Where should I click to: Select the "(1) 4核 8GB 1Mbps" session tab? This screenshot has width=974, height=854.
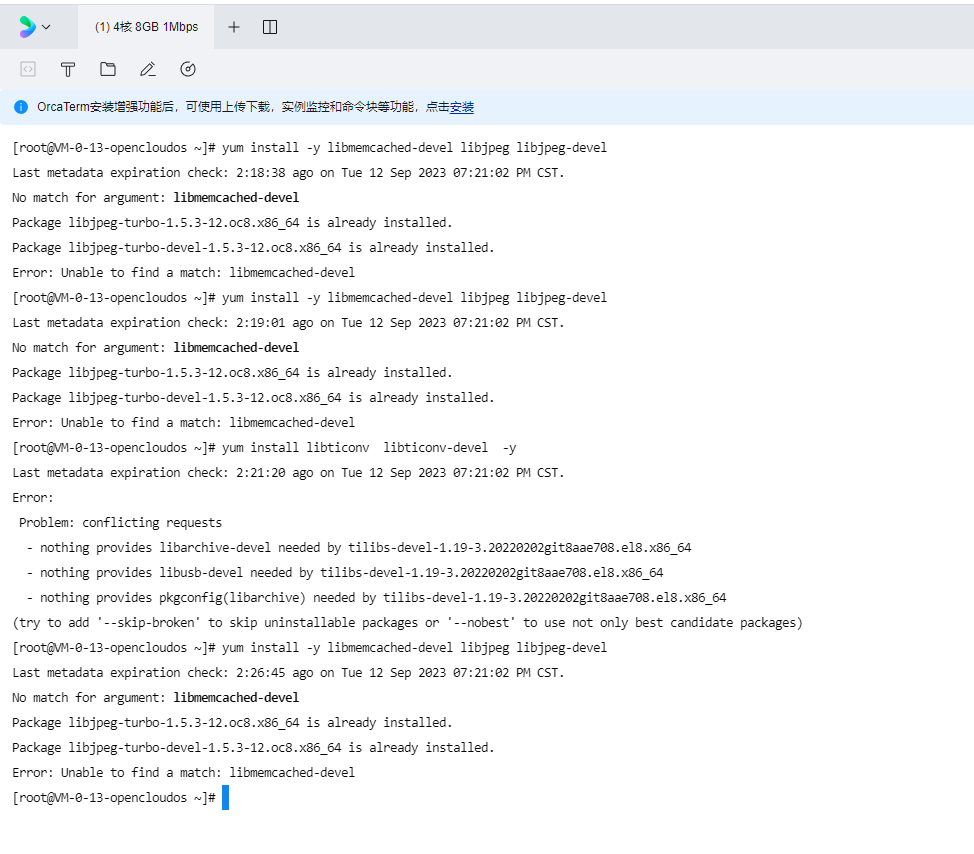tap(146, 27)
